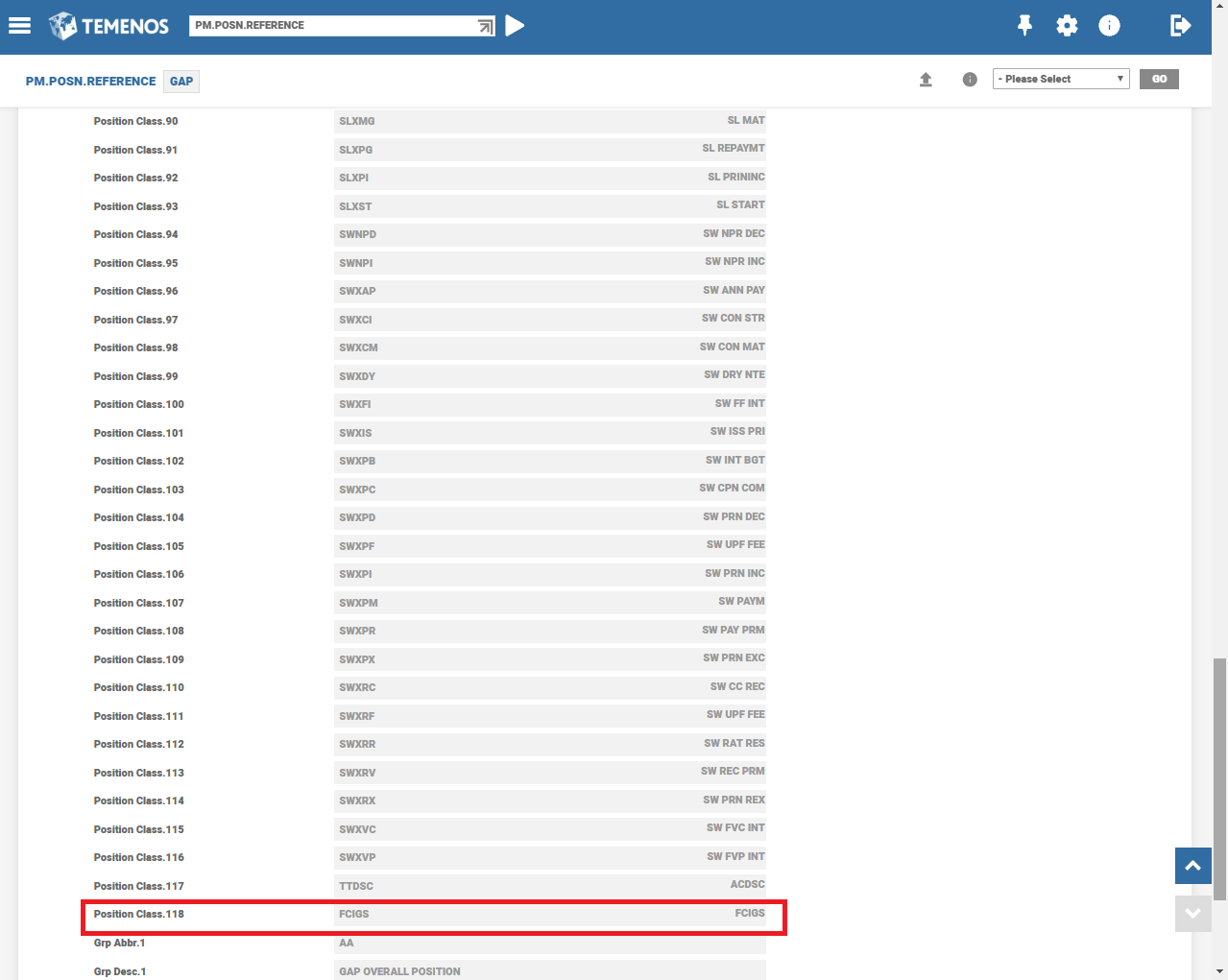Screen dimensions: 1228x980
Task: Select the FCIGS field of Position Class.118
Action: (x=550, y=914)
